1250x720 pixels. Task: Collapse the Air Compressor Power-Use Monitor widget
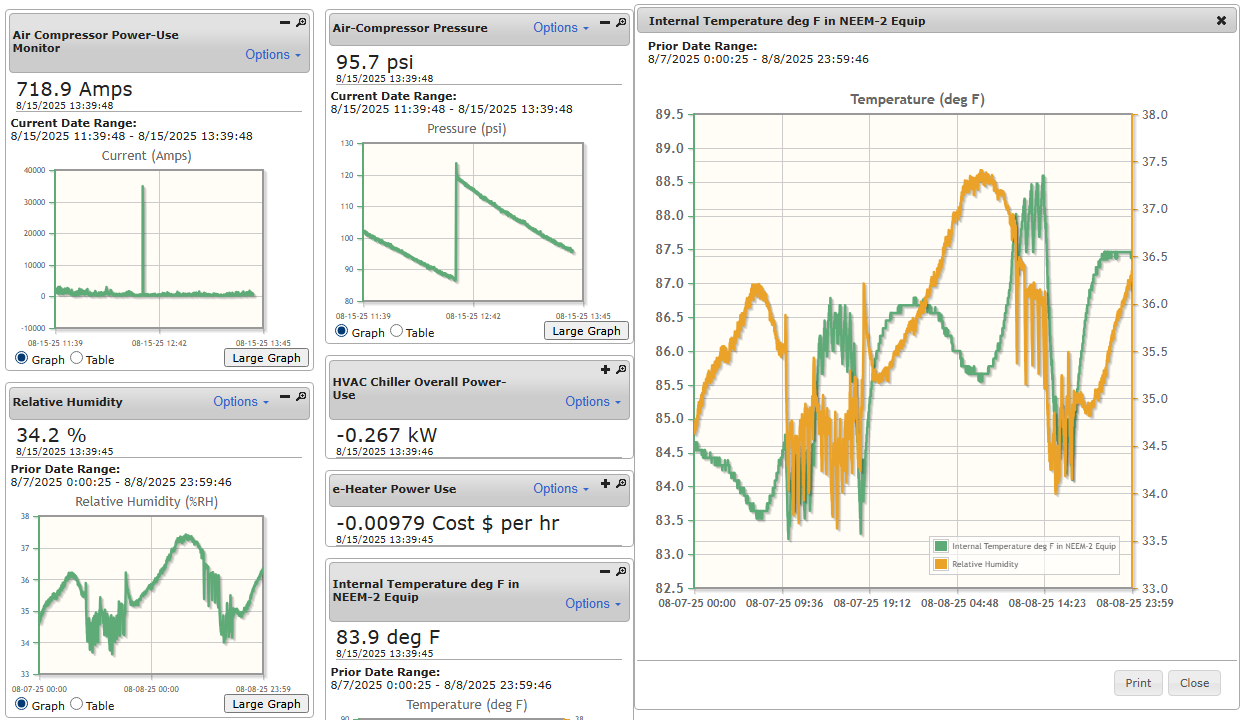285,22
